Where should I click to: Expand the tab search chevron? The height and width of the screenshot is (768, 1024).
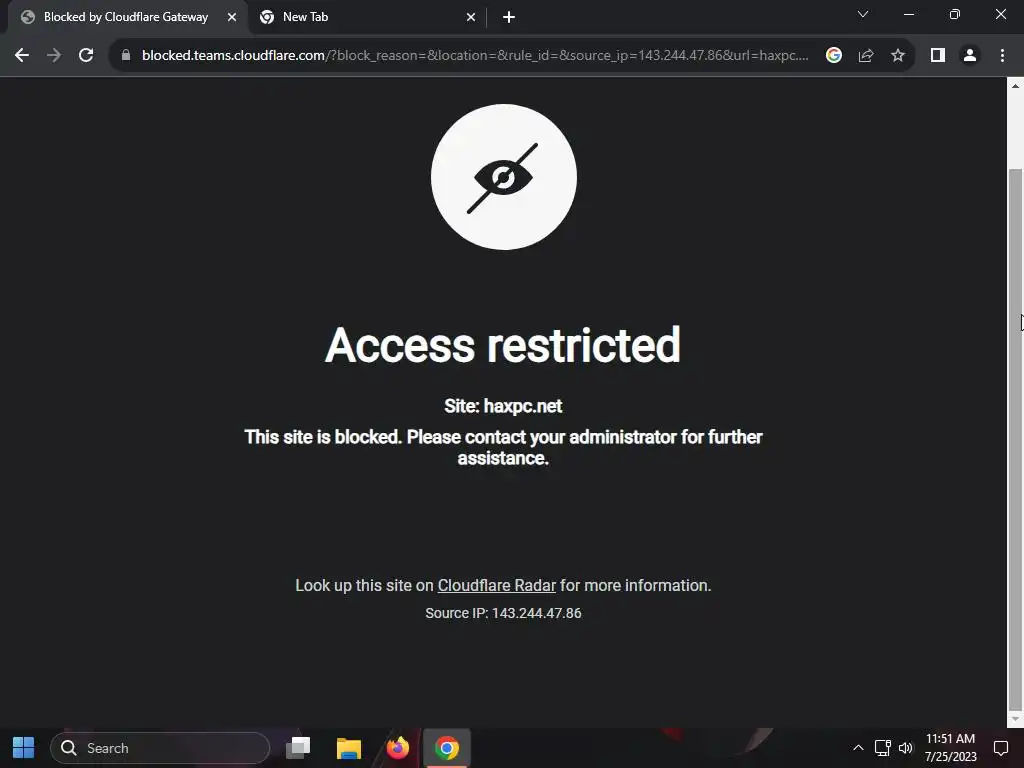click(863, 14)
